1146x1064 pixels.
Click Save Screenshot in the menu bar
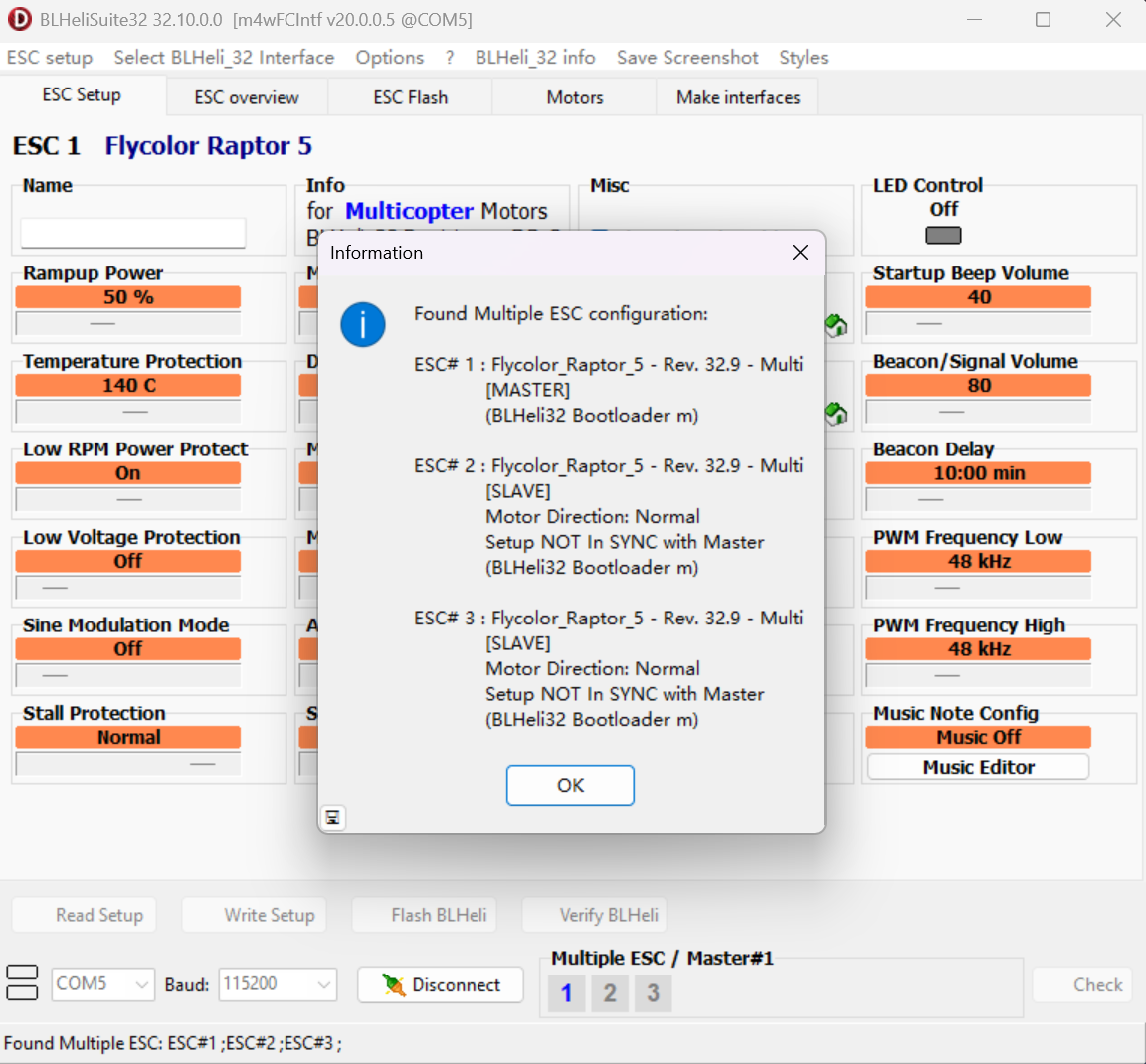[x=687, y=57]
